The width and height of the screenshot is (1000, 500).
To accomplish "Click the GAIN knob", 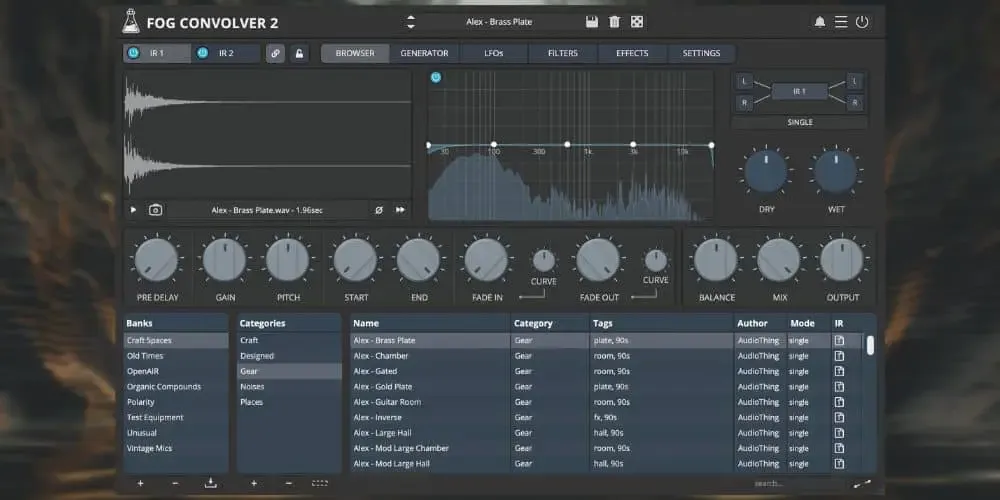I will [x=224, y=260].
